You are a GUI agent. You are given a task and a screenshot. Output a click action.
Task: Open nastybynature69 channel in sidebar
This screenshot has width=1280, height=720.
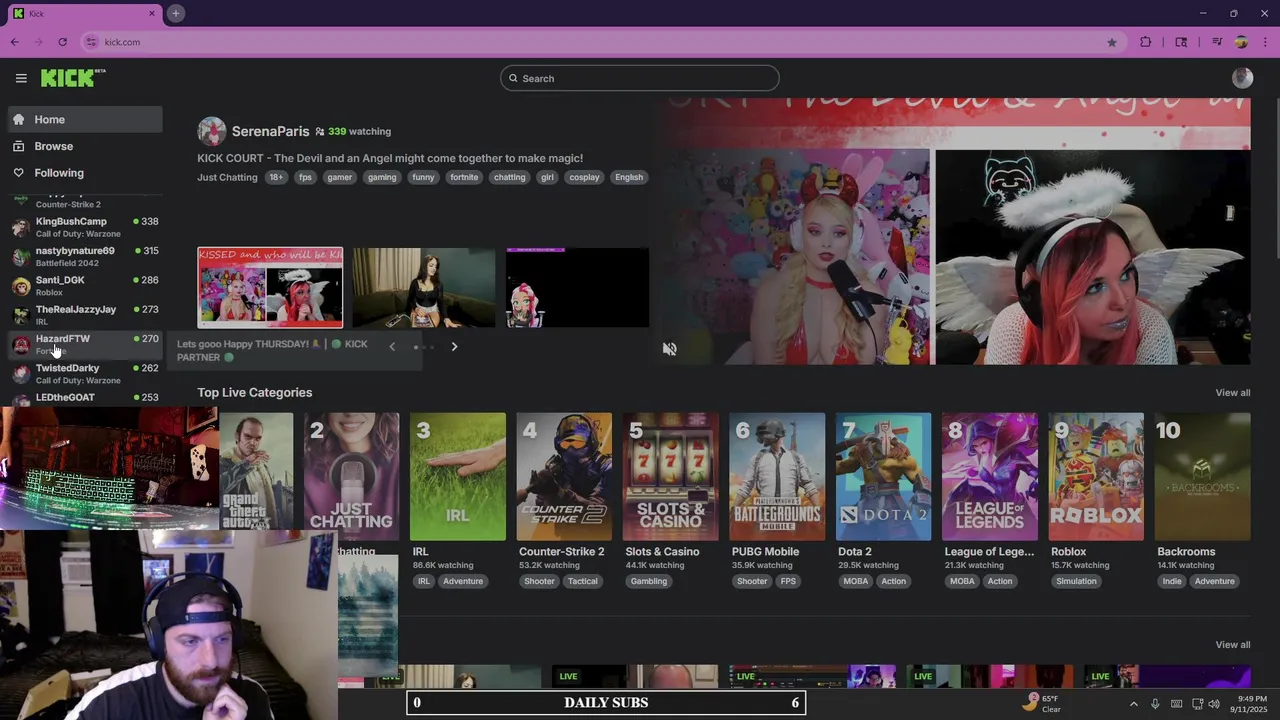[x=85, y=256]
